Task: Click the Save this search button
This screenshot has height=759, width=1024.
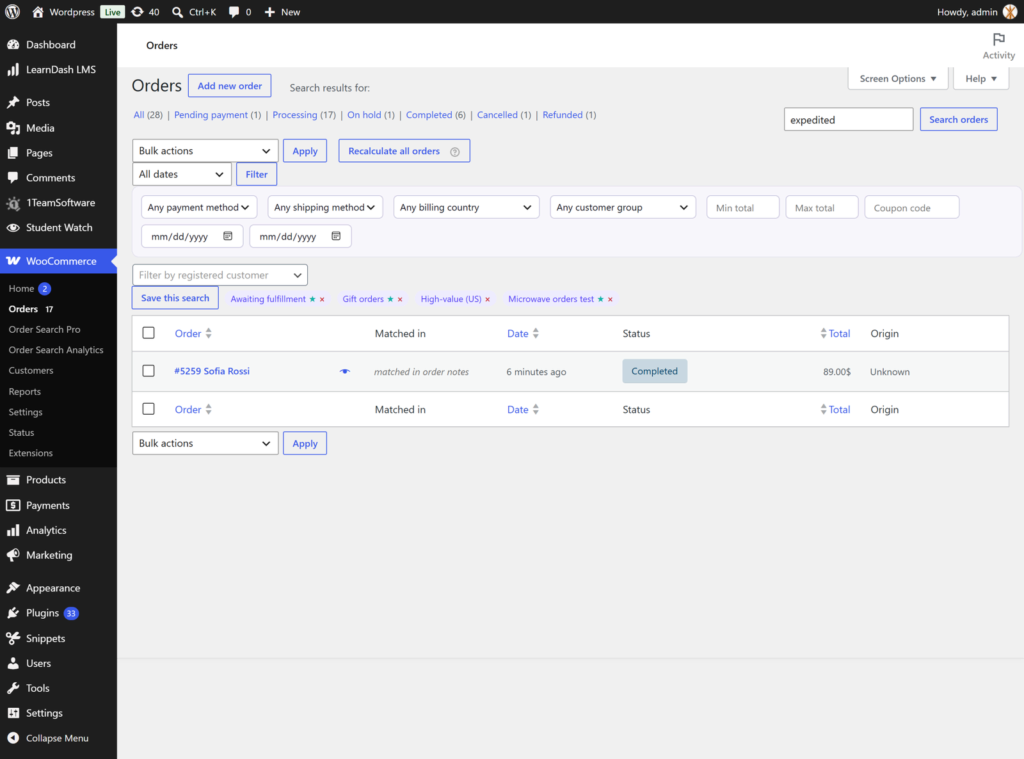Action: (x=175, y=298)
